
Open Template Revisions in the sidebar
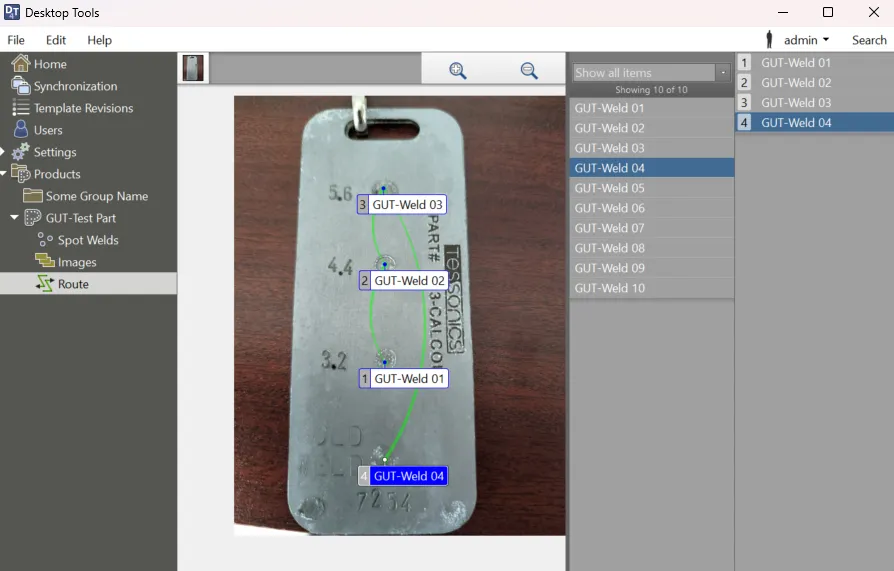pos(83,108)
